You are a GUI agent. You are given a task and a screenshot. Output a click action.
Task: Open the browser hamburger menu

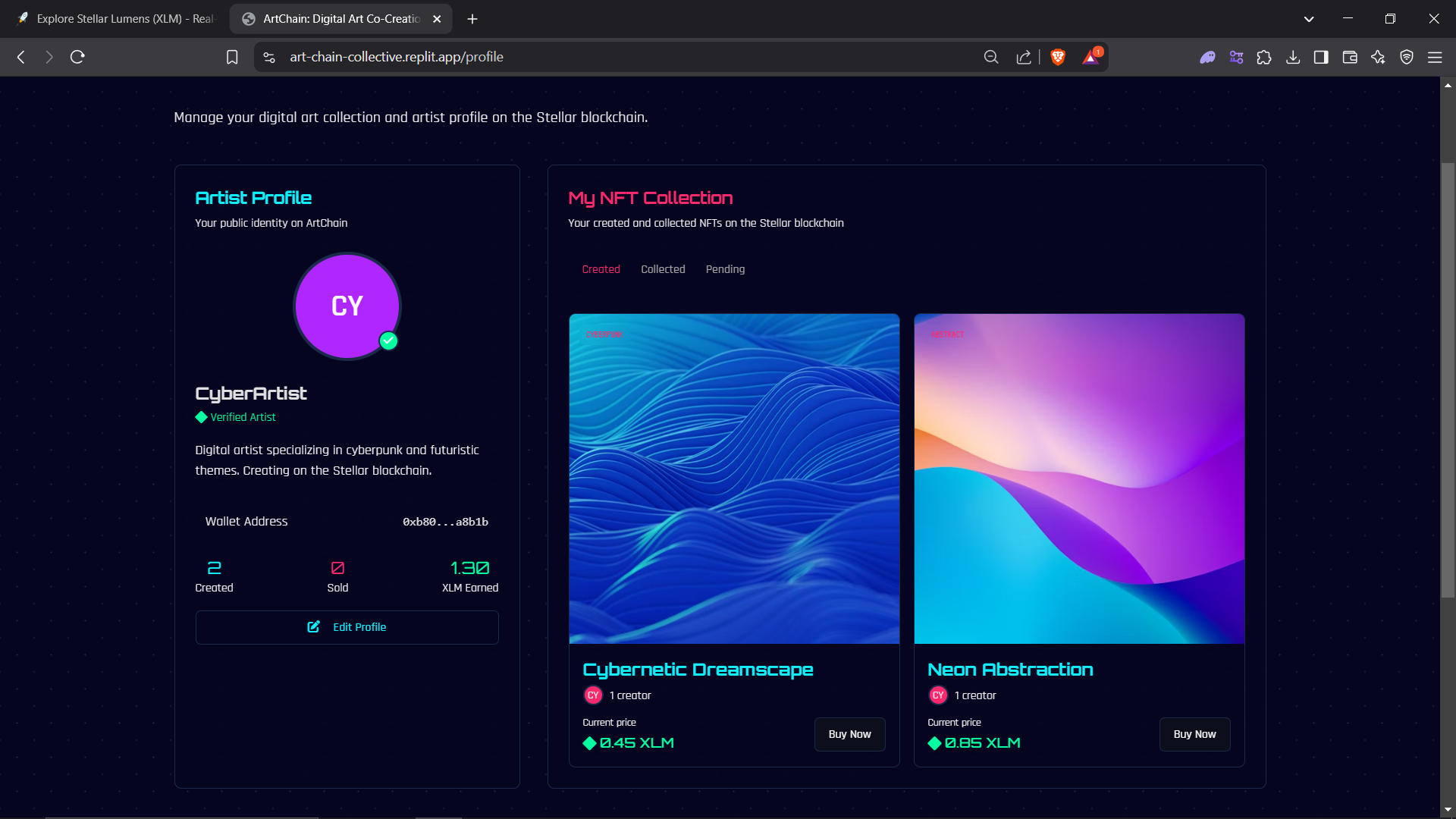[1436, 57]
